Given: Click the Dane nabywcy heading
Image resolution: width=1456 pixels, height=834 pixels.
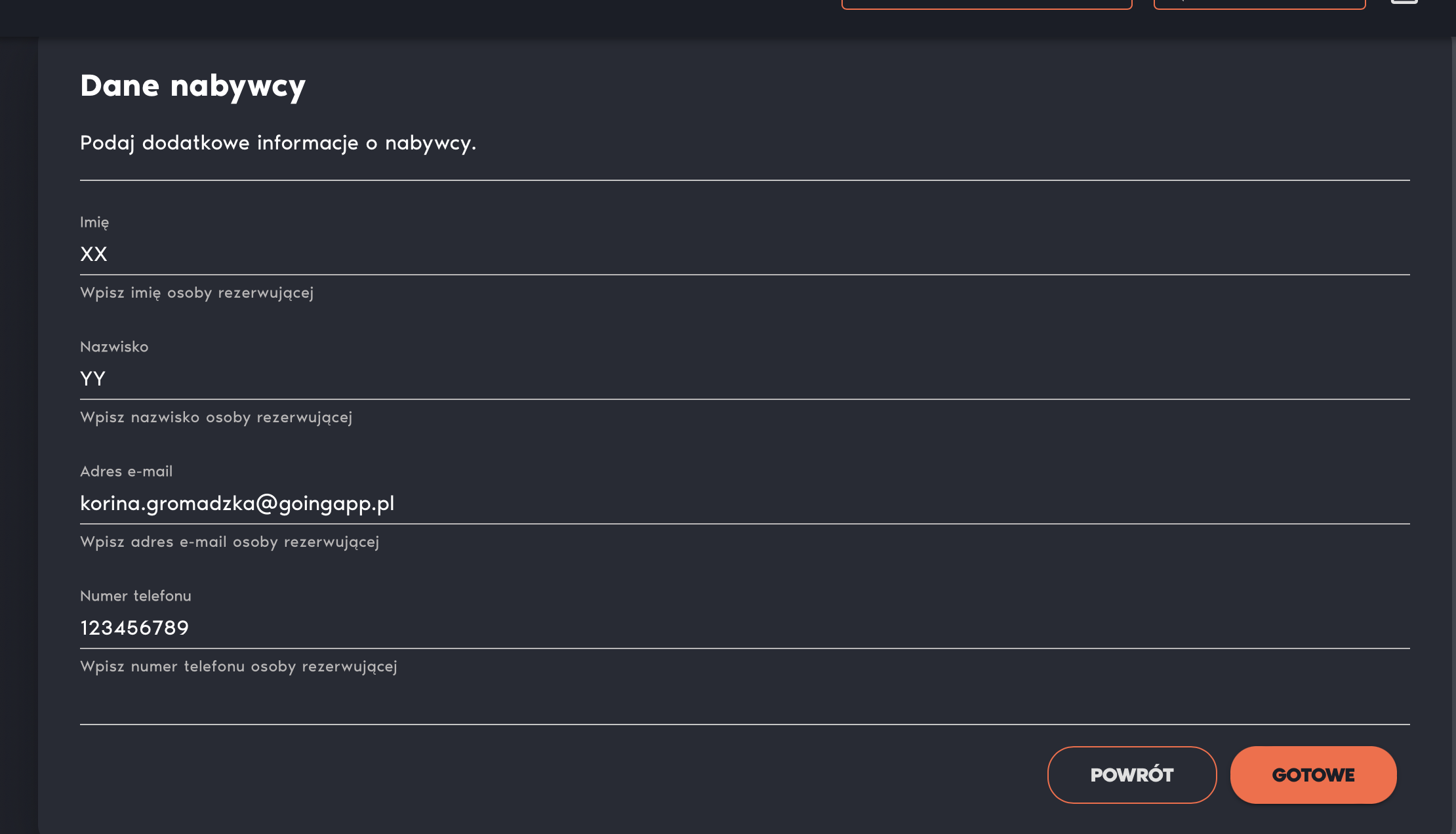Looking at the screenshot, I should [193, 87].
